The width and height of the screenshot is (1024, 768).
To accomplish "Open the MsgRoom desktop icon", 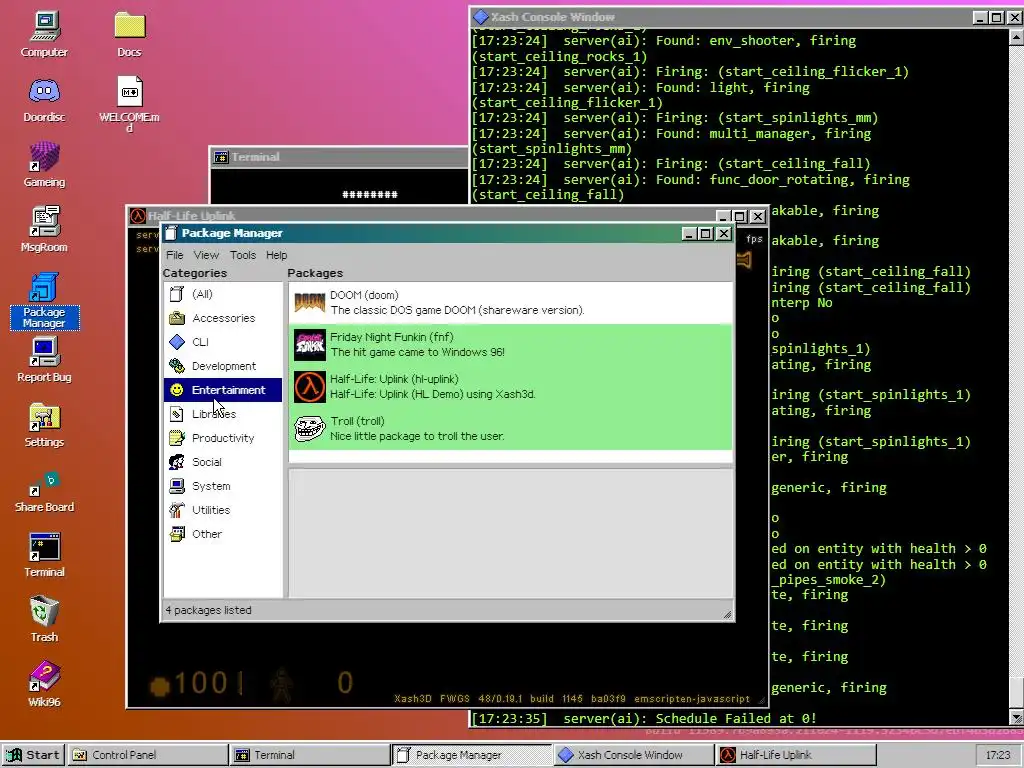I will click(44, 229).
